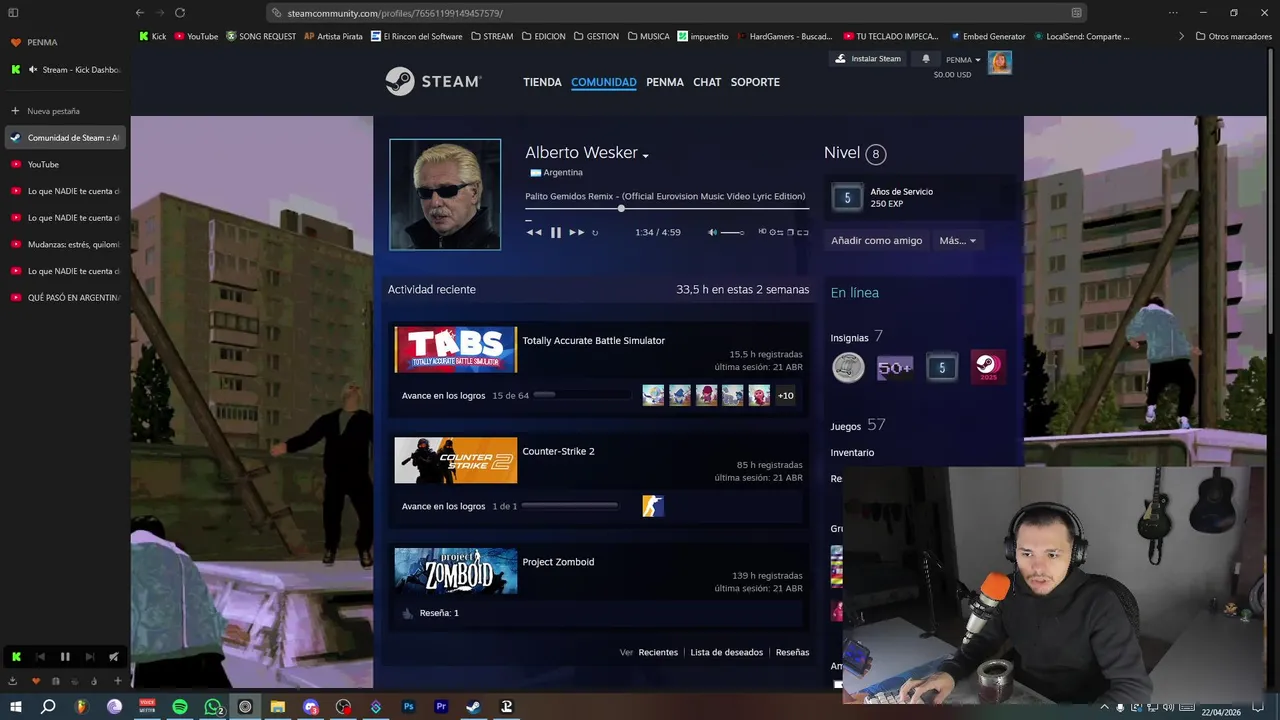The width and height of the screenshot is (1280, 720).
Task: Open the PENMA header menu
Action: coord(665,82)
